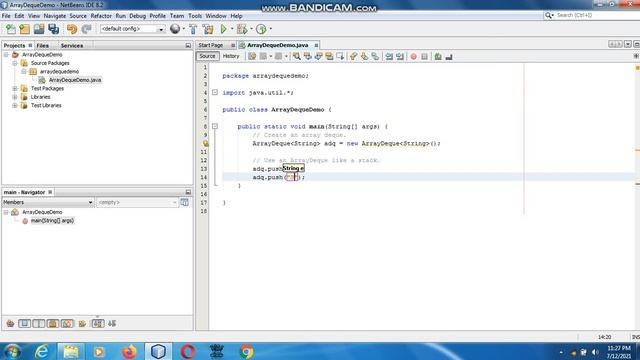Toggle Show Non-Public Members filter in Navigator
This screenshot has width=640, height=360.
click(53, 324)
